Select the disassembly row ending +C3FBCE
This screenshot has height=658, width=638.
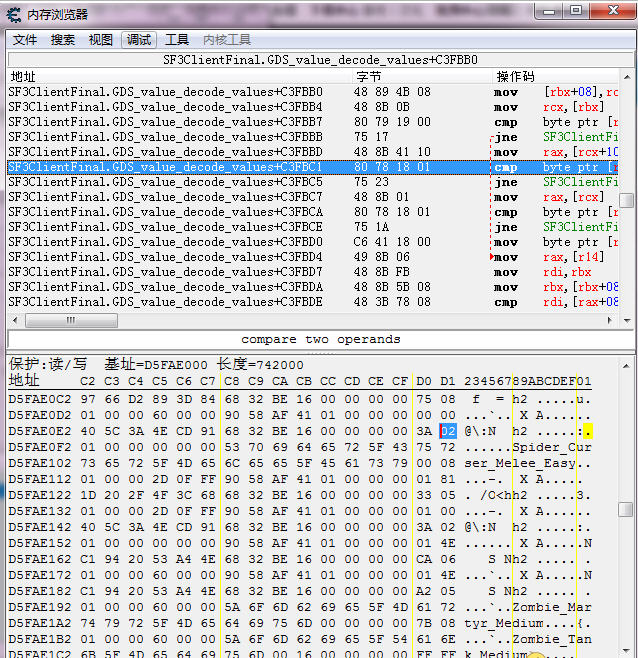pos(313,227)
